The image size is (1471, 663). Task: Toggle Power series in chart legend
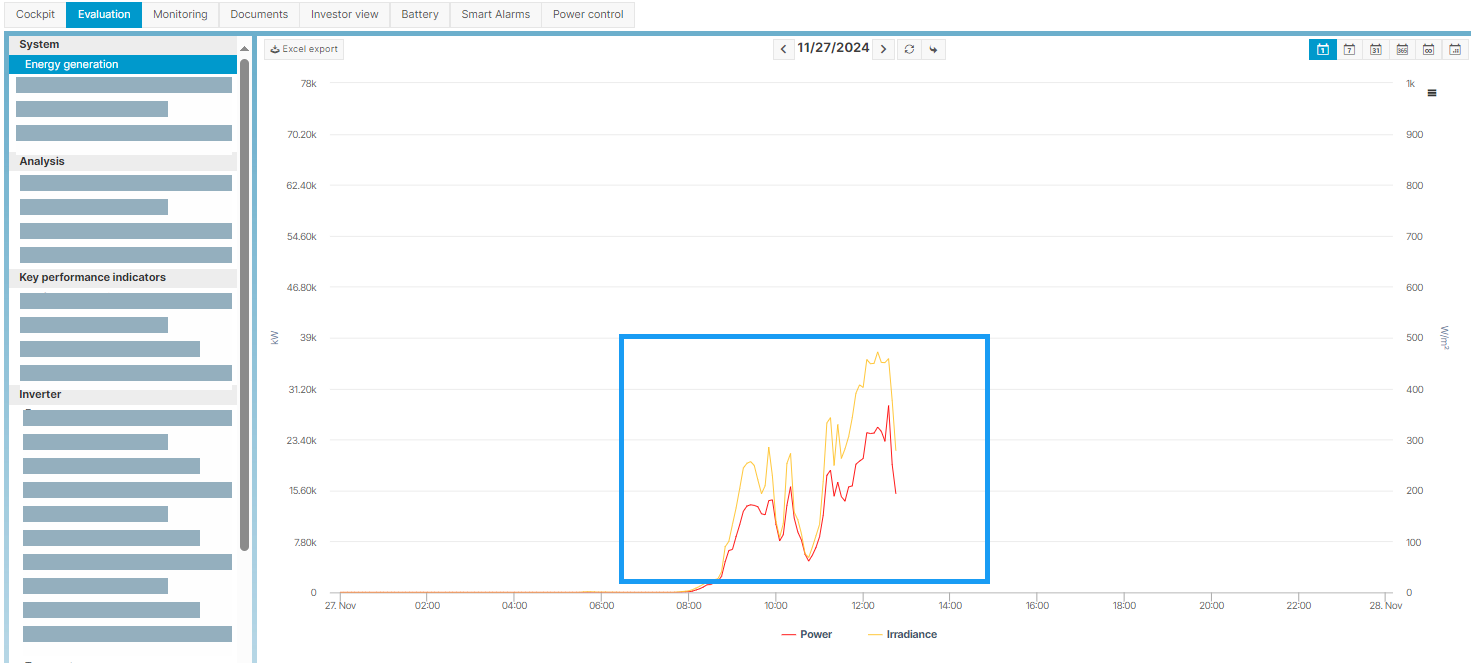(x=806, y=634)
